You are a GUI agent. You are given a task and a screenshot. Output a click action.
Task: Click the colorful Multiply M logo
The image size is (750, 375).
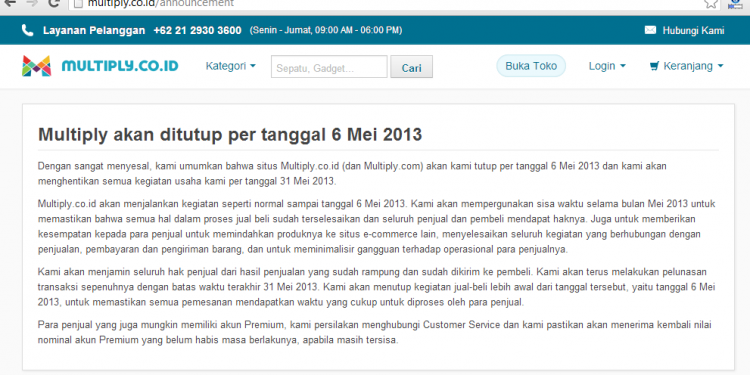pos(36,66)
